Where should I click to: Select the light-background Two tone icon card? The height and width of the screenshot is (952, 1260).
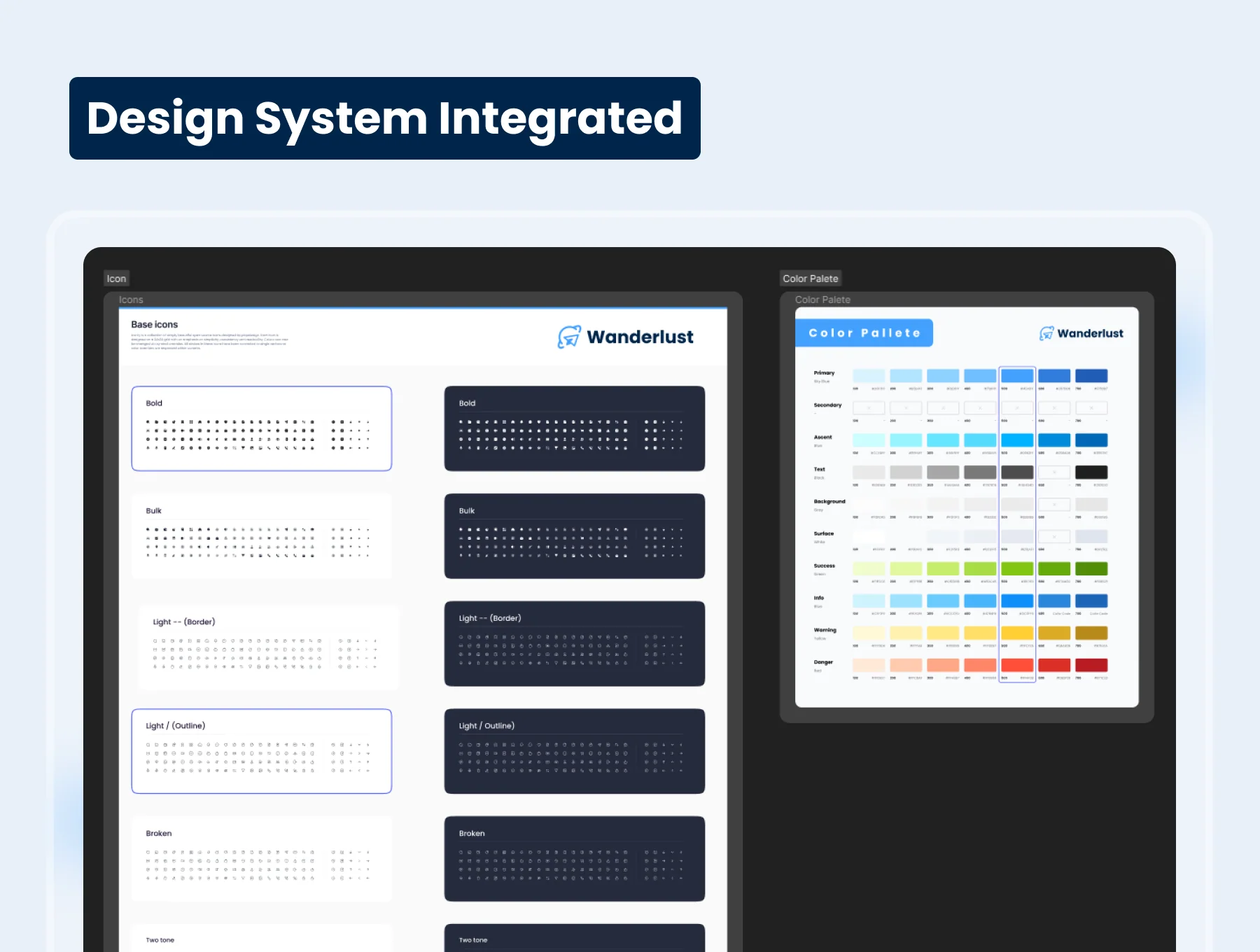point(262,938)
